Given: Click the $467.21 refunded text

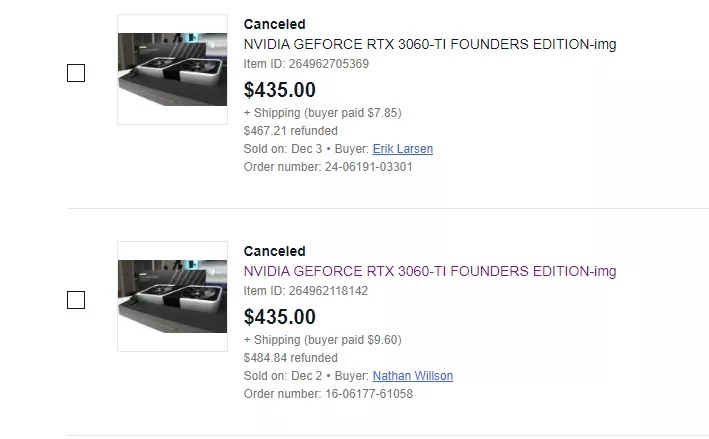Looking at the screenshot, I should (290, 131).
